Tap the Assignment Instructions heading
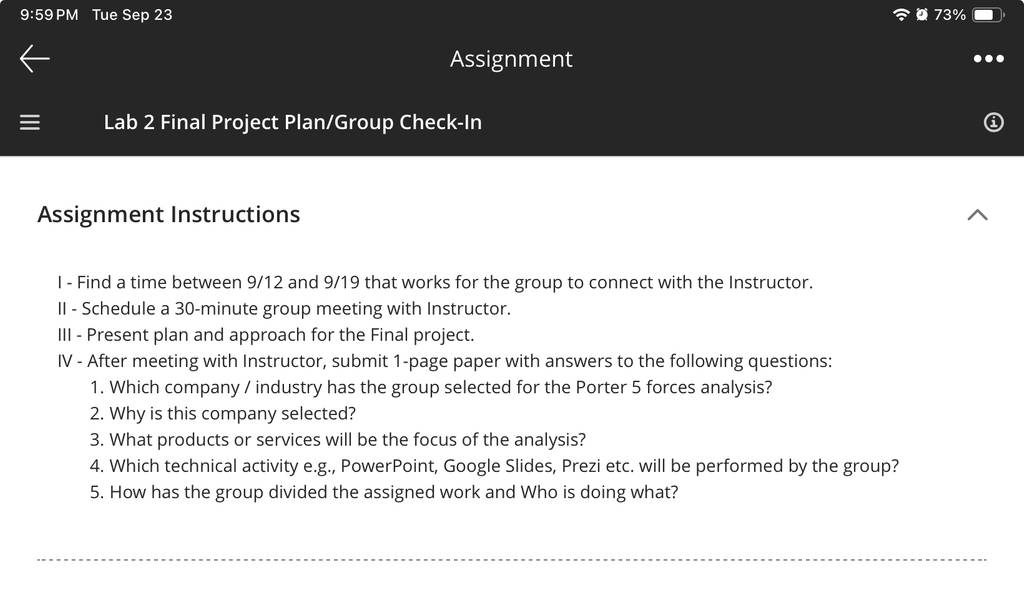This screenshot has width=1024, height=591. click(168, 214)
